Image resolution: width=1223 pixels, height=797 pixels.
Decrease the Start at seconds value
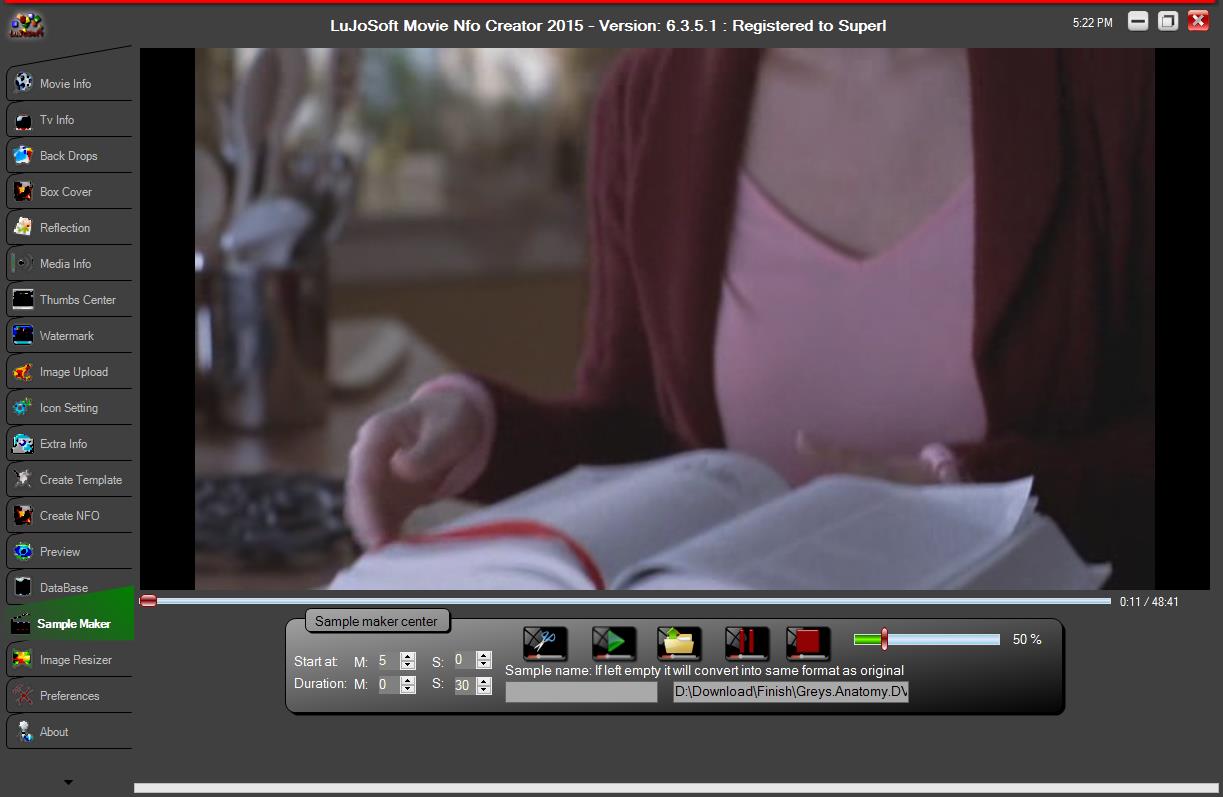tap(484, 664)
